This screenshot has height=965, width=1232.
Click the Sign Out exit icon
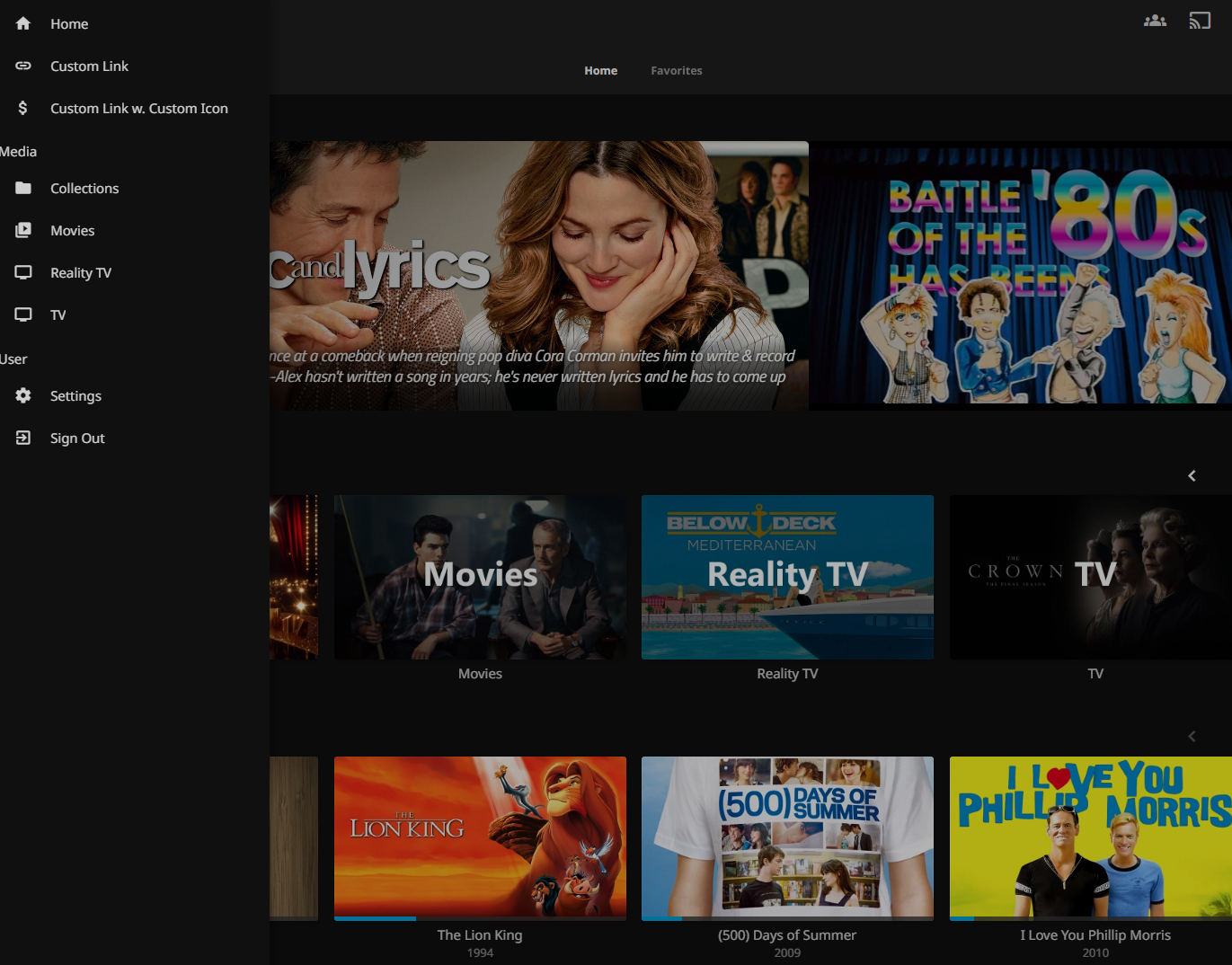click(23, 438)
